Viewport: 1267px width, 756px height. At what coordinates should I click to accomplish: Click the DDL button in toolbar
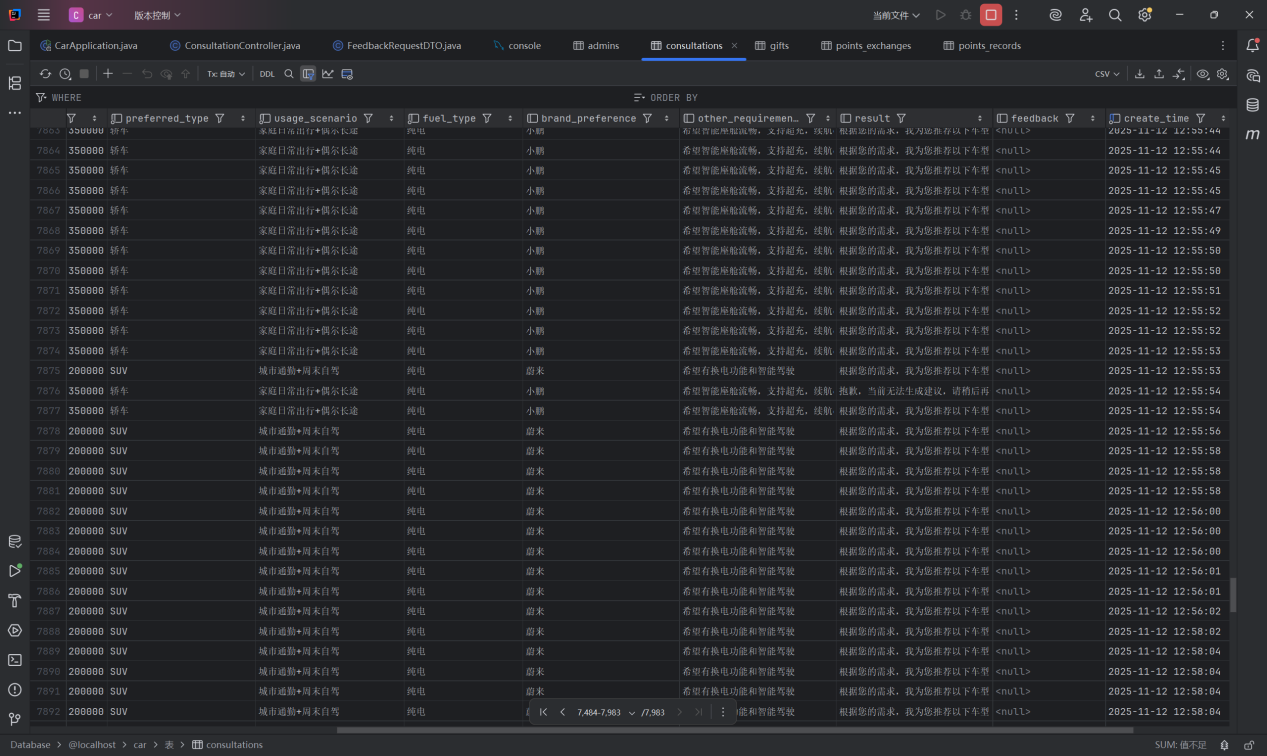267,74
